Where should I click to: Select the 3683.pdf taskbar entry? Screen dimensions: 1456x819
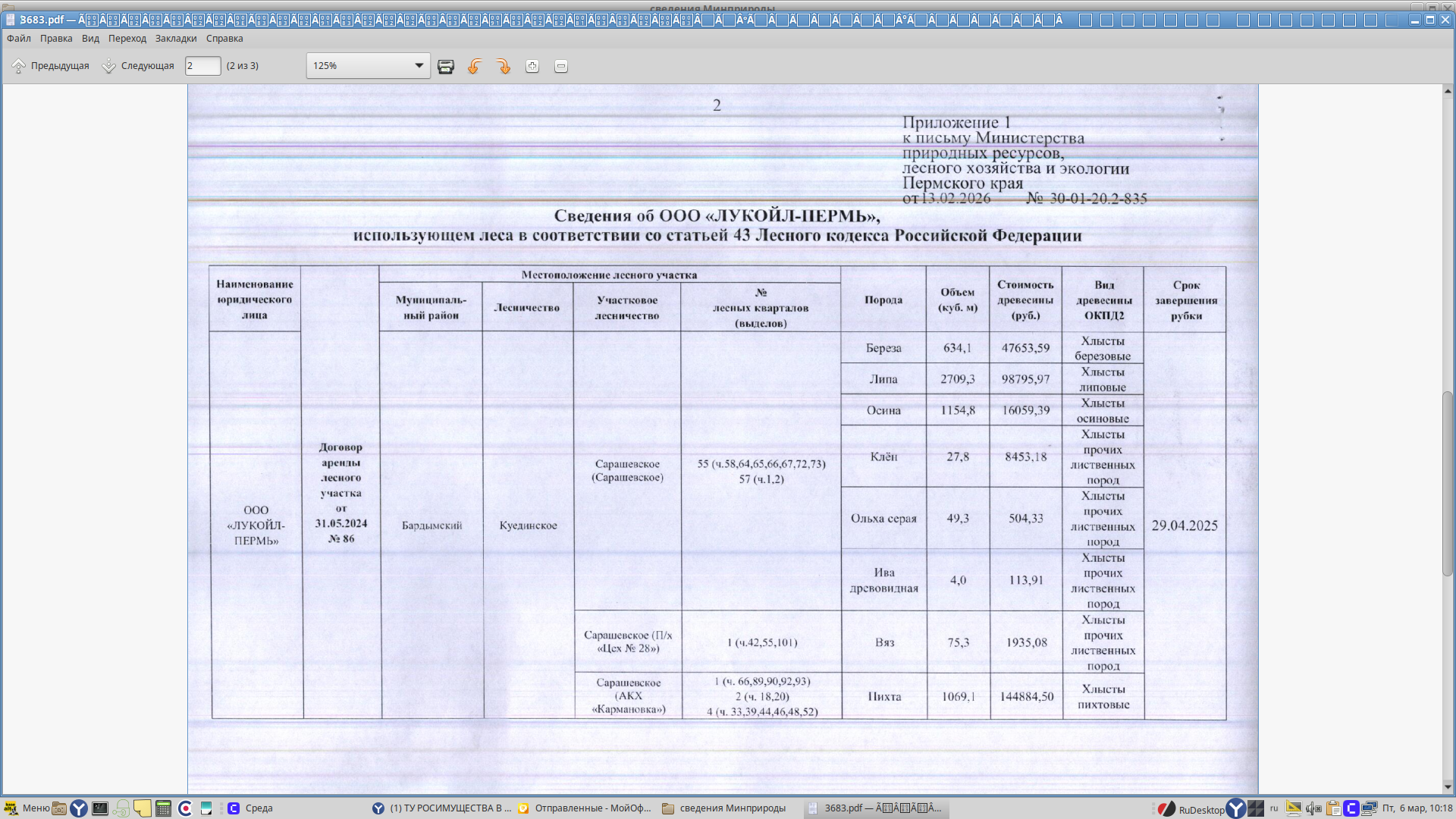[876, 808]
